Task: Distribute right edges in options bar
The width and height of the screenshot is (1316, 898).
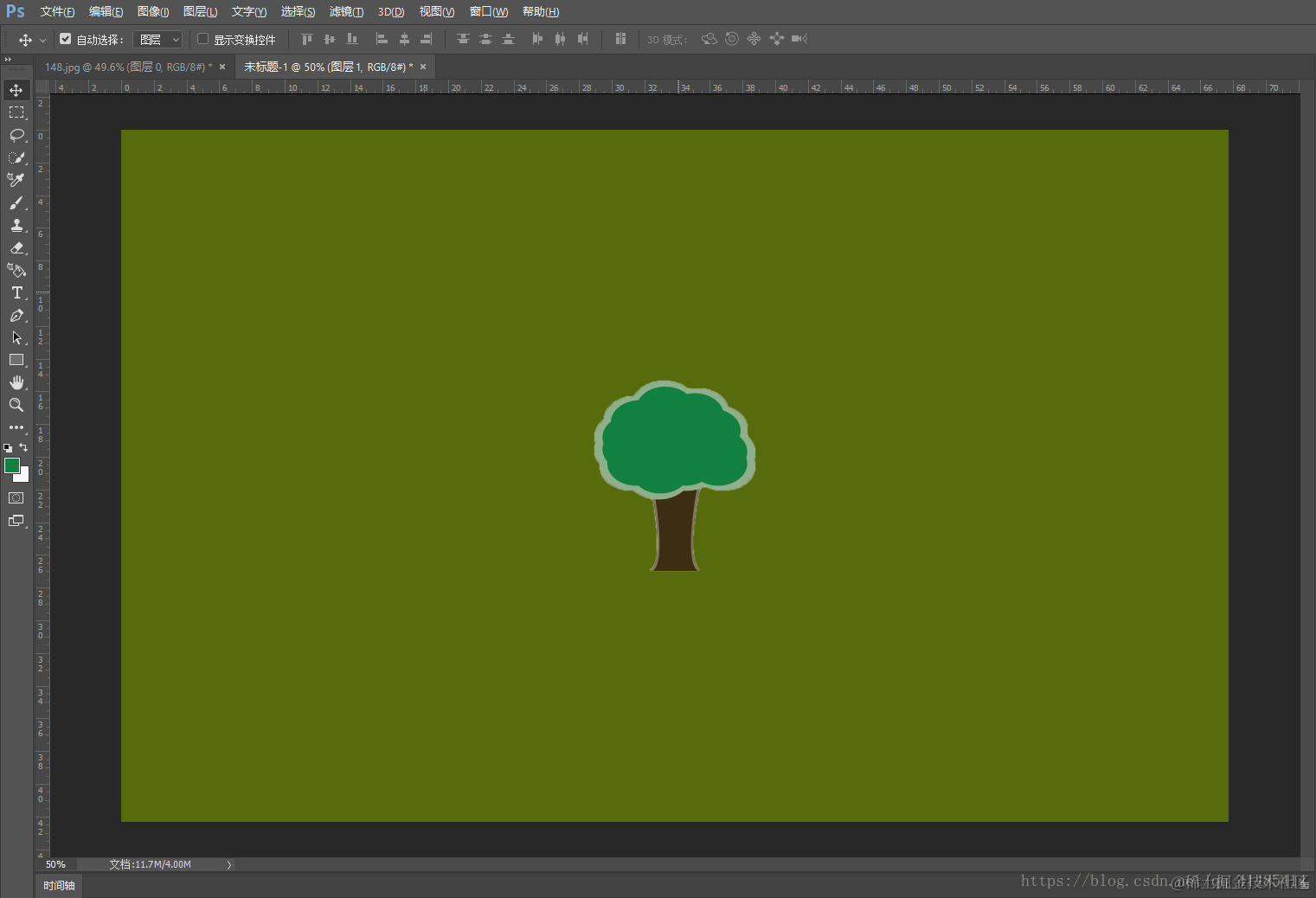Action: [x=582, y=39]
